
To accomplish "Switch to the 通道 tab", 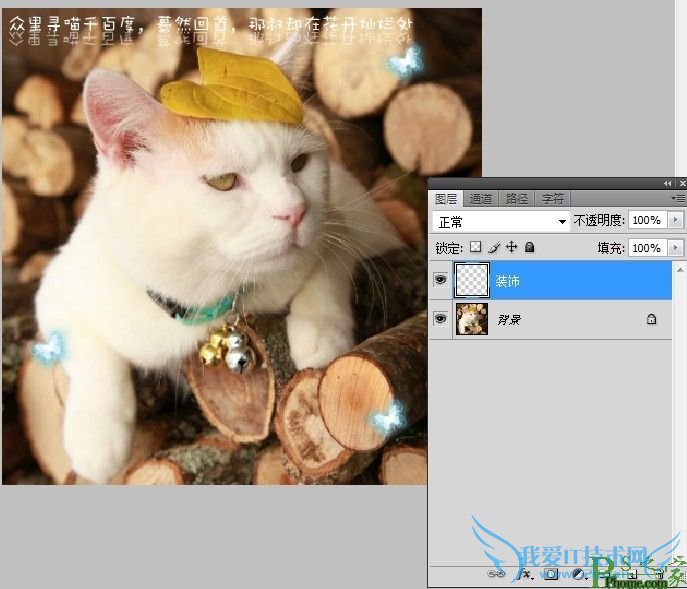I will click(x=481, y=199).
